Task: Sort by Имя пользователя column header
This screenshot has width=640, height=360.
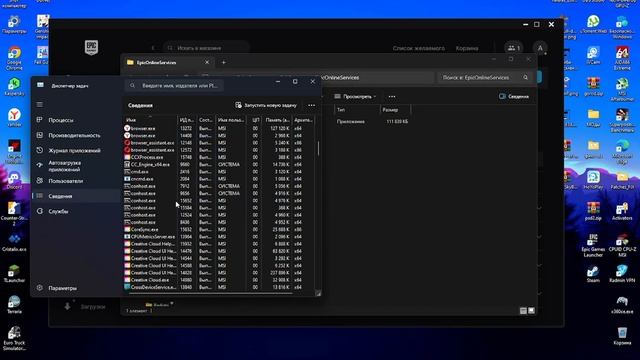Action: click(231, 120)
